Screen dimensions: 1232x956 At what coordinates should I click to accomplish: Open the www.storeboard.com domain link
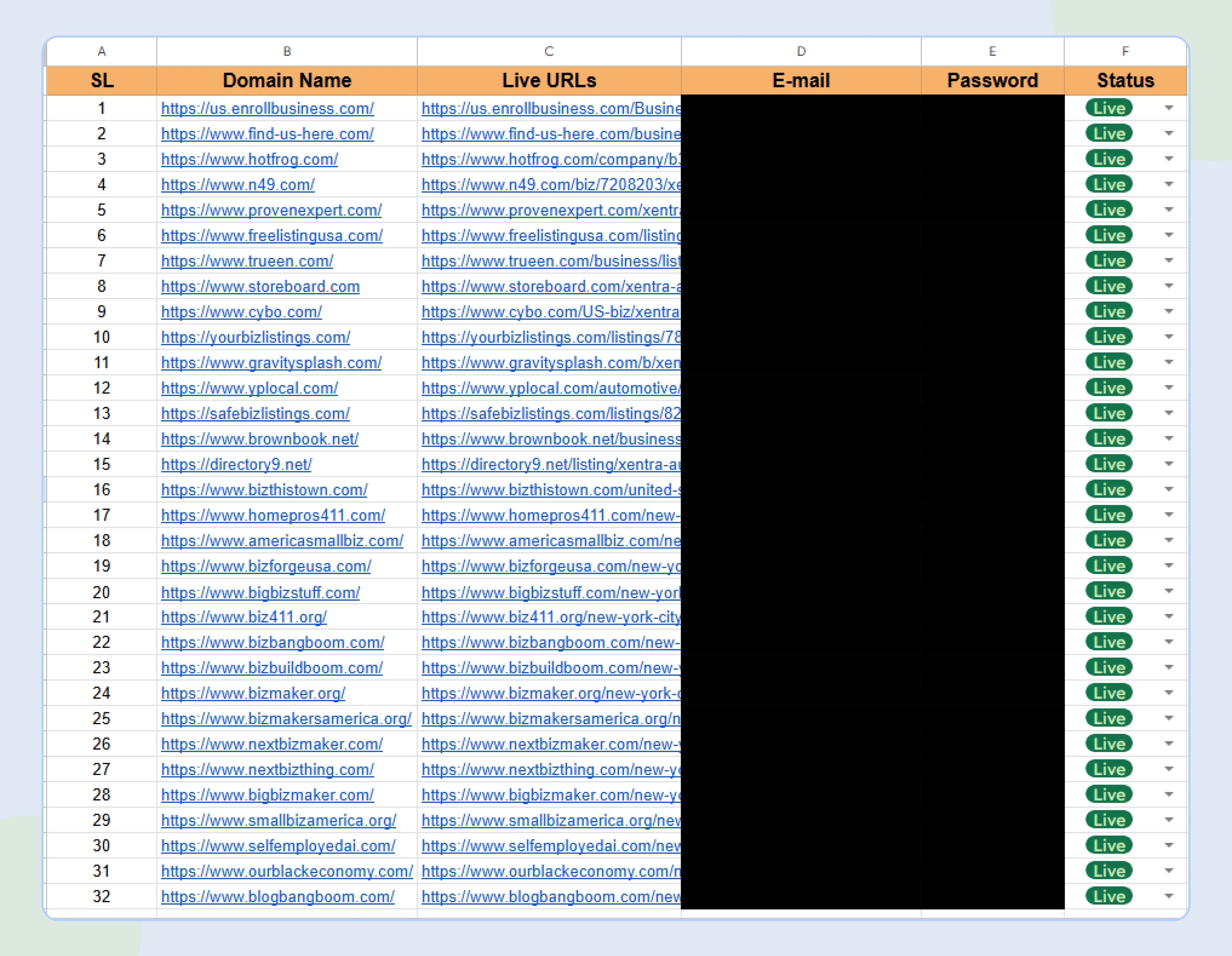coord(261,286)
